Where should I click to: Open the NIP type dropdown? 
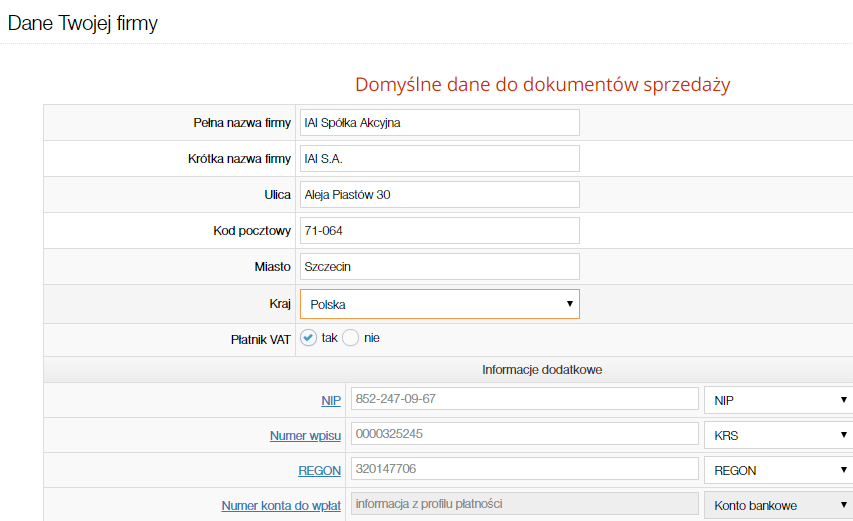click(x=780, y=400)
